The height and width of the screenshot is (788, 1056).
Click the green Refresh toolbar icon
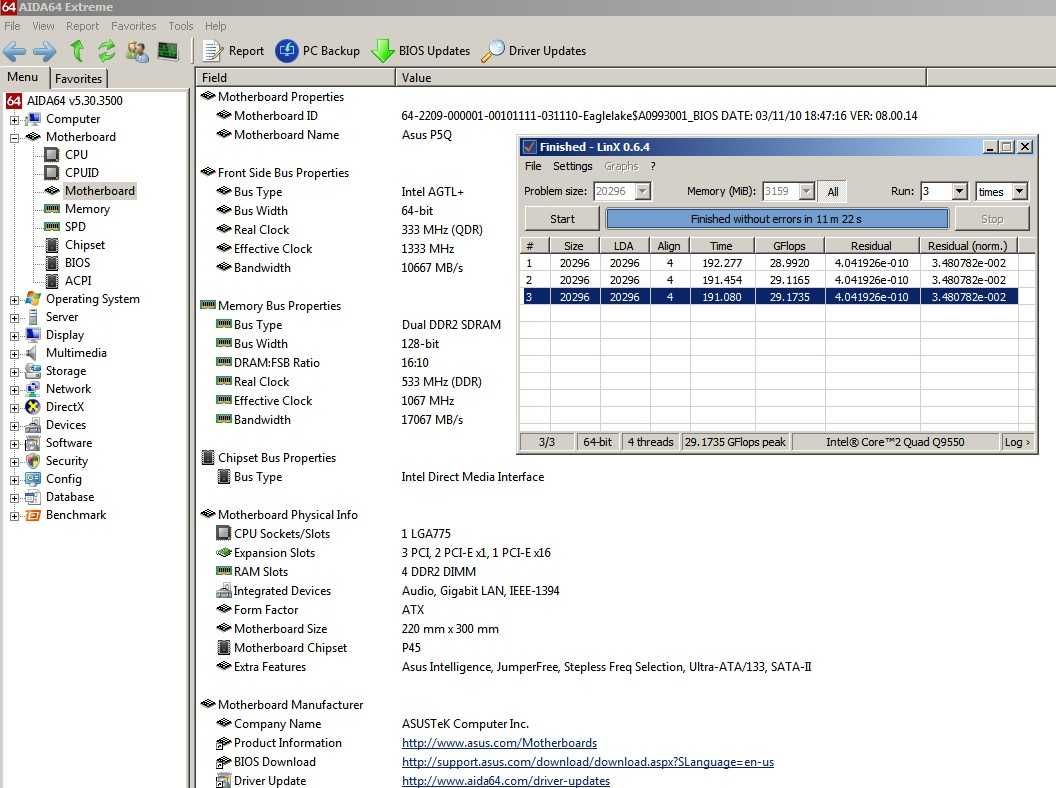(x=106, y=51)
